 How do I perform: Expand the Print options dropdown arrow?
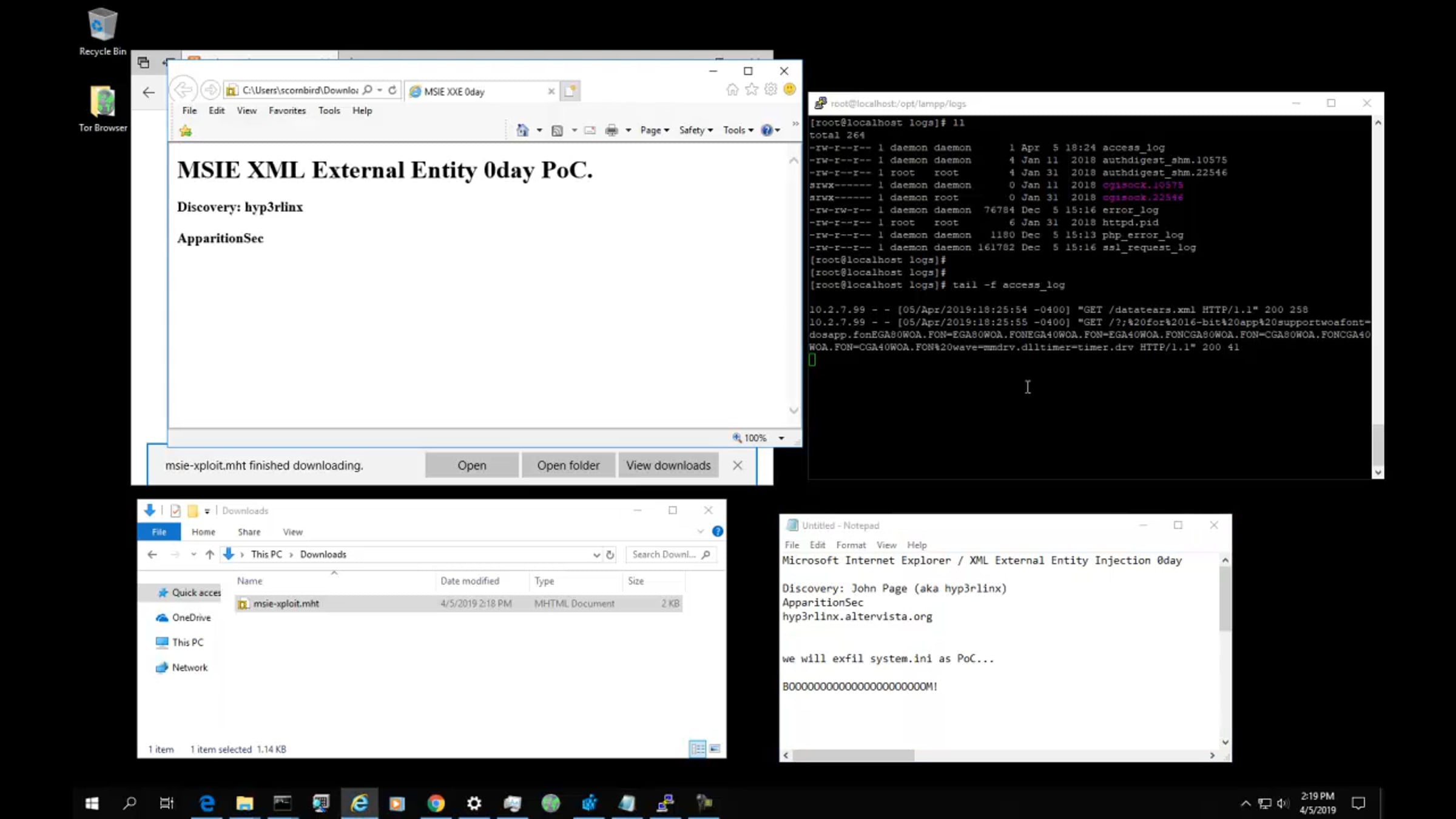pos(628,130)
